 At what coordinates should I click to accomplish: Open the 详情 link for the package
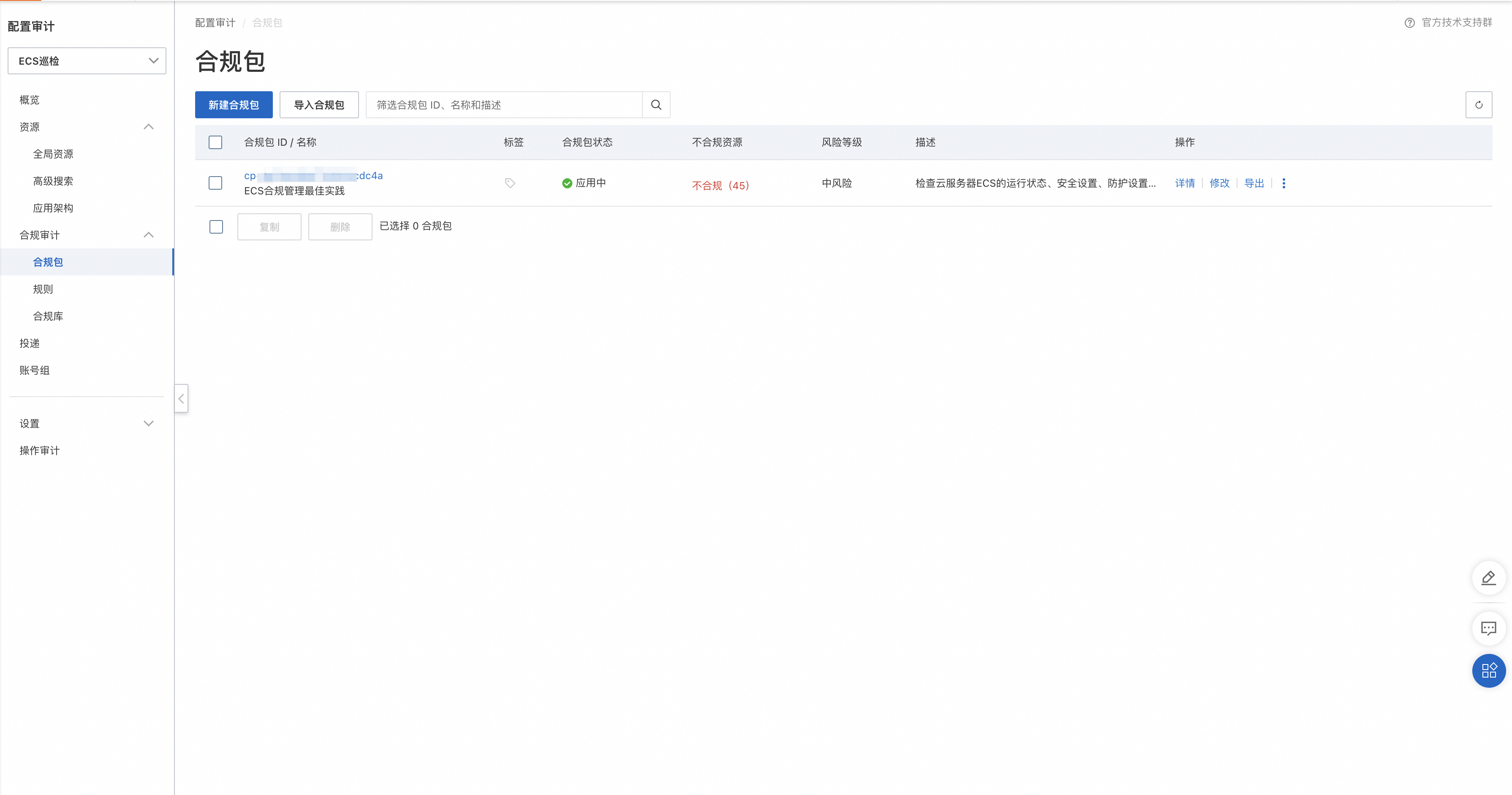(1184, 183)
